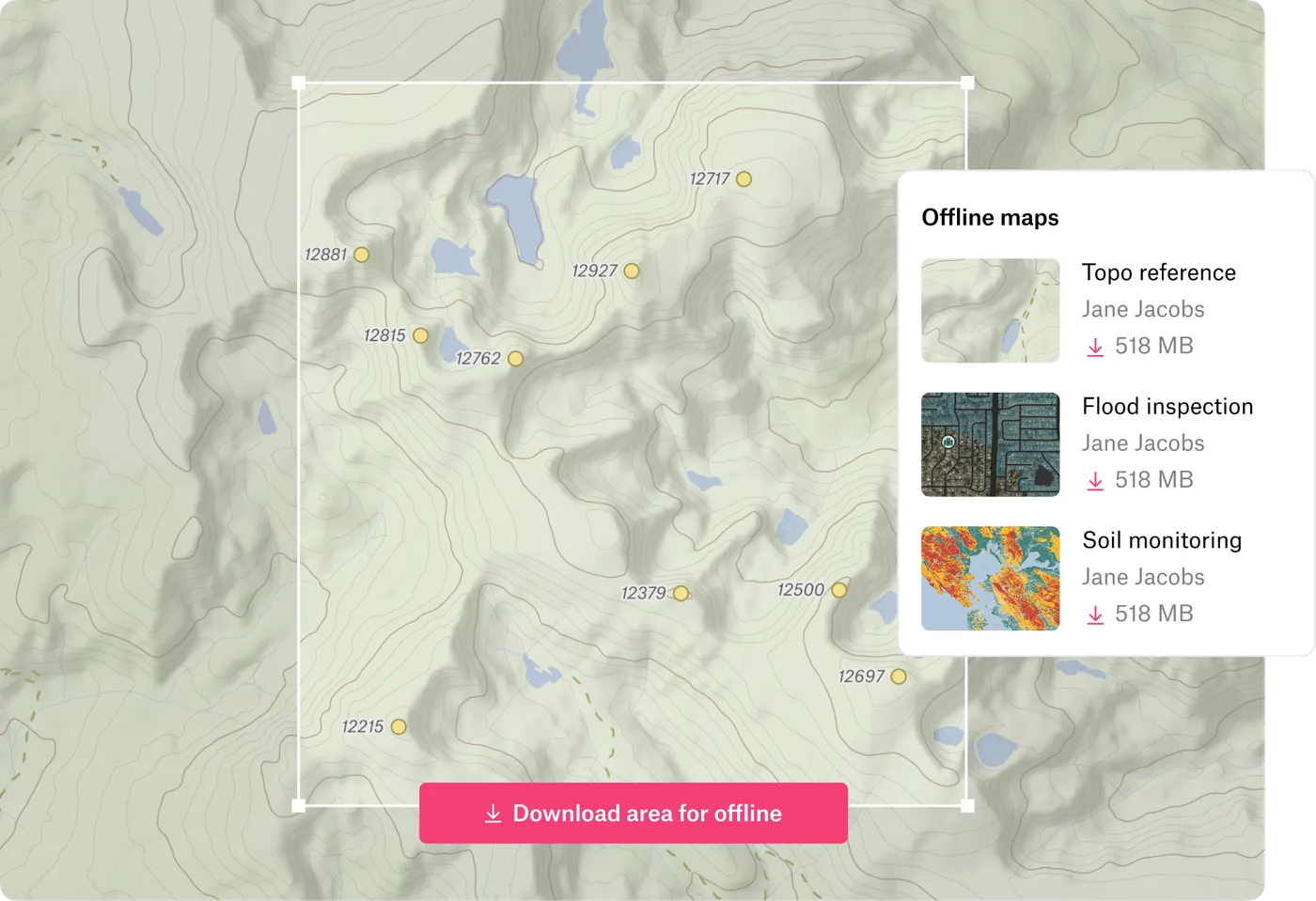
Task: Click the 12717 elevation label
Action: point(710,179)
